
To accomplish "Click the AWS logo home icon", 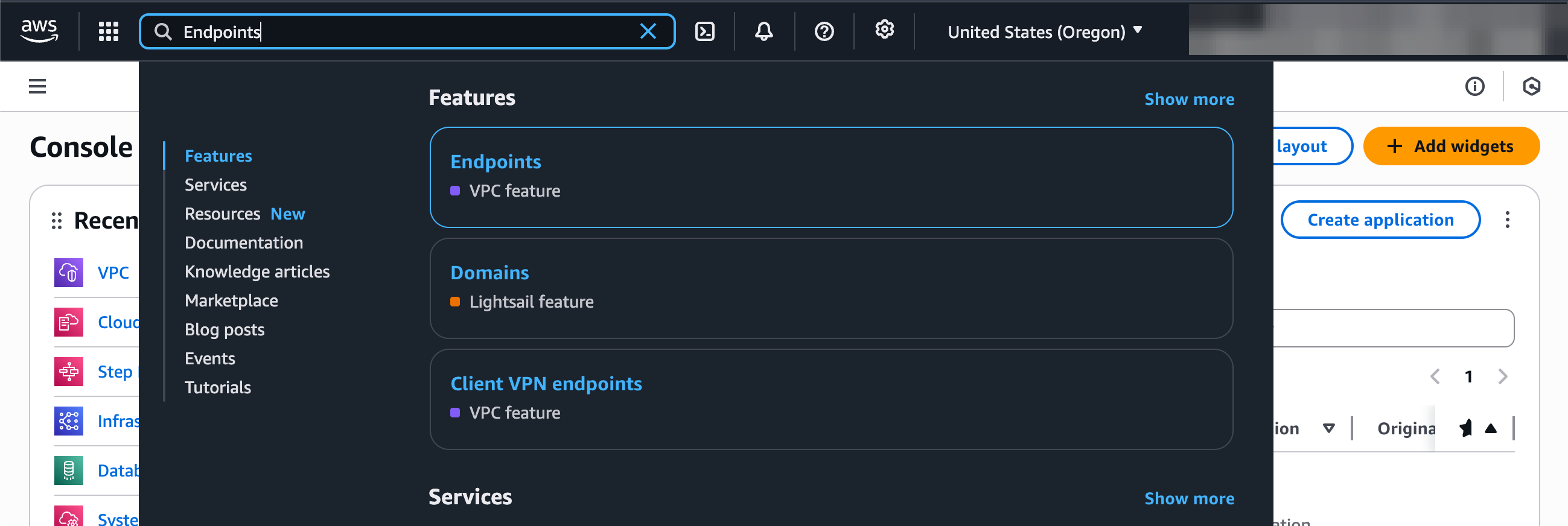I will pyautogui.click(x=39, y=30).
